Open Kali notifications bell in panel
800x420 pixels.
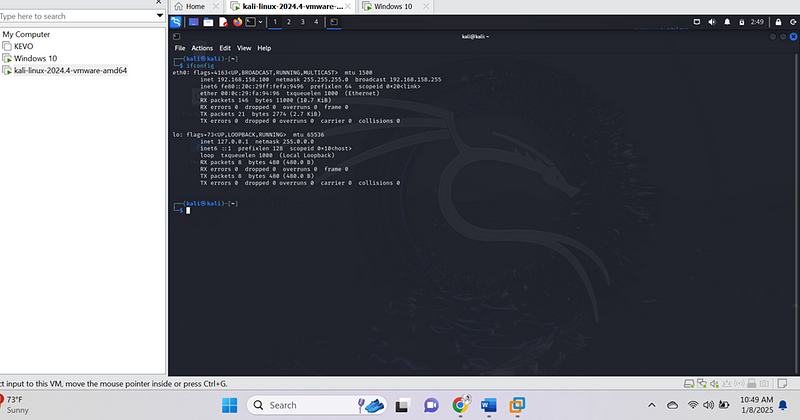point(727,22)
